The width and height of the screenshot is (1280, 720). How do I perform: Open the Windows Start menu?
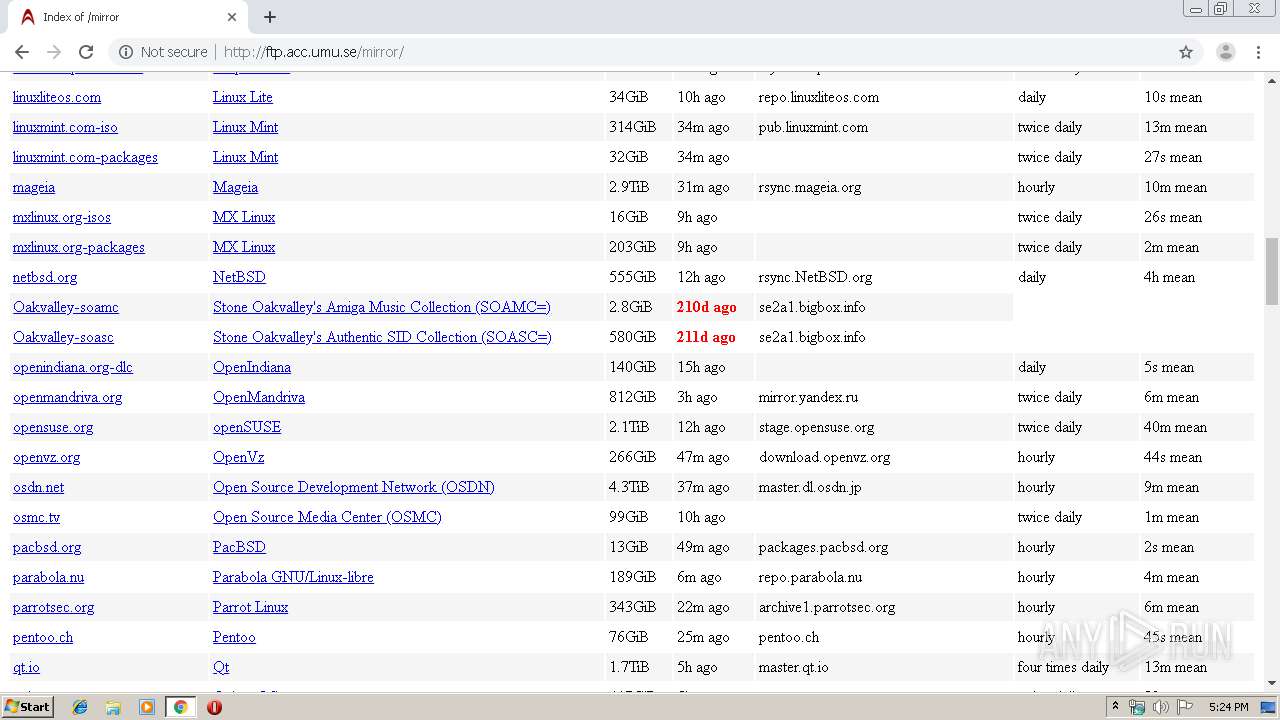[27, 707]
